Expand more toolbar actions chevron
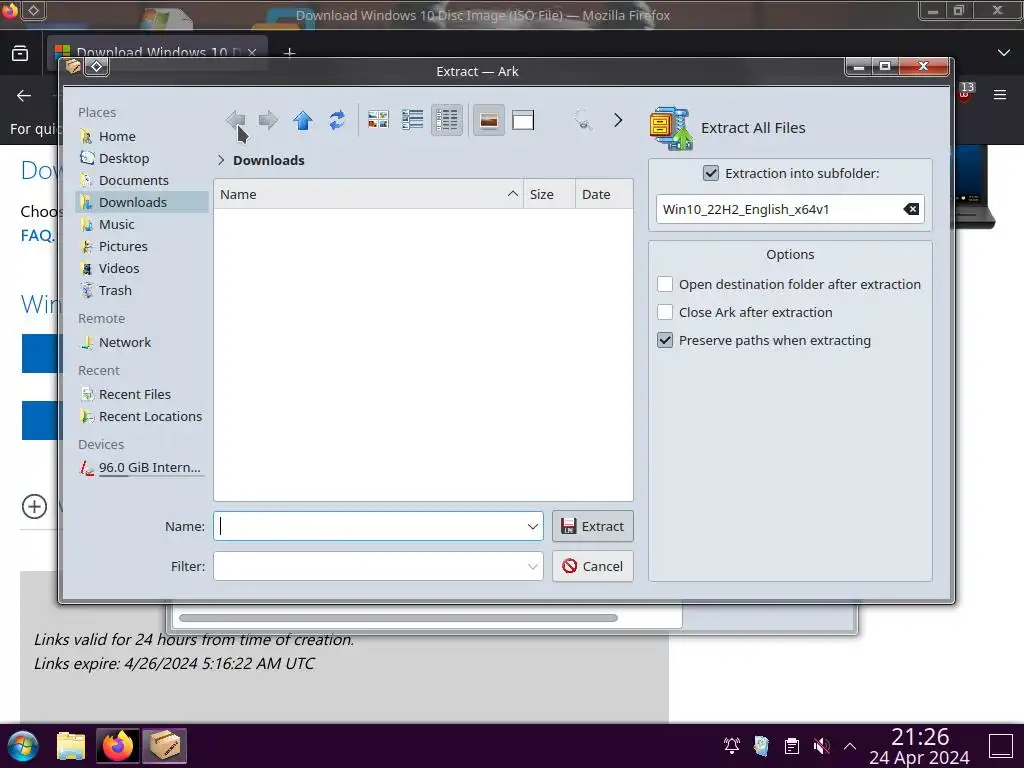Image resolution: width=1024 pixels, height=768 pixels. tap(618, 120)
